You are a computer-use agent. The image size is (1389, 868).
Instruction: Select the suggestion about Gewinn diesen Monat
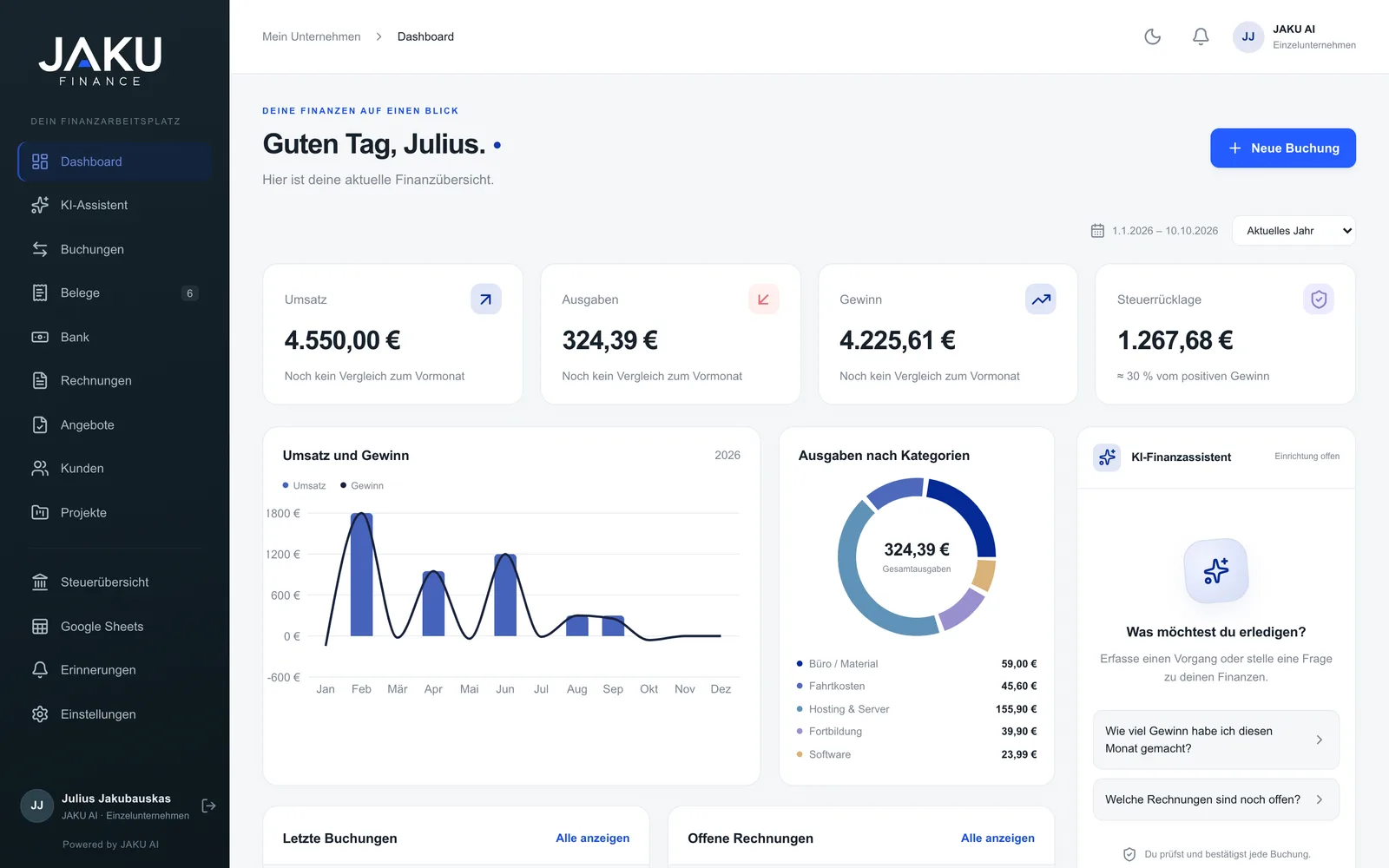click(x=1215, y=740)
